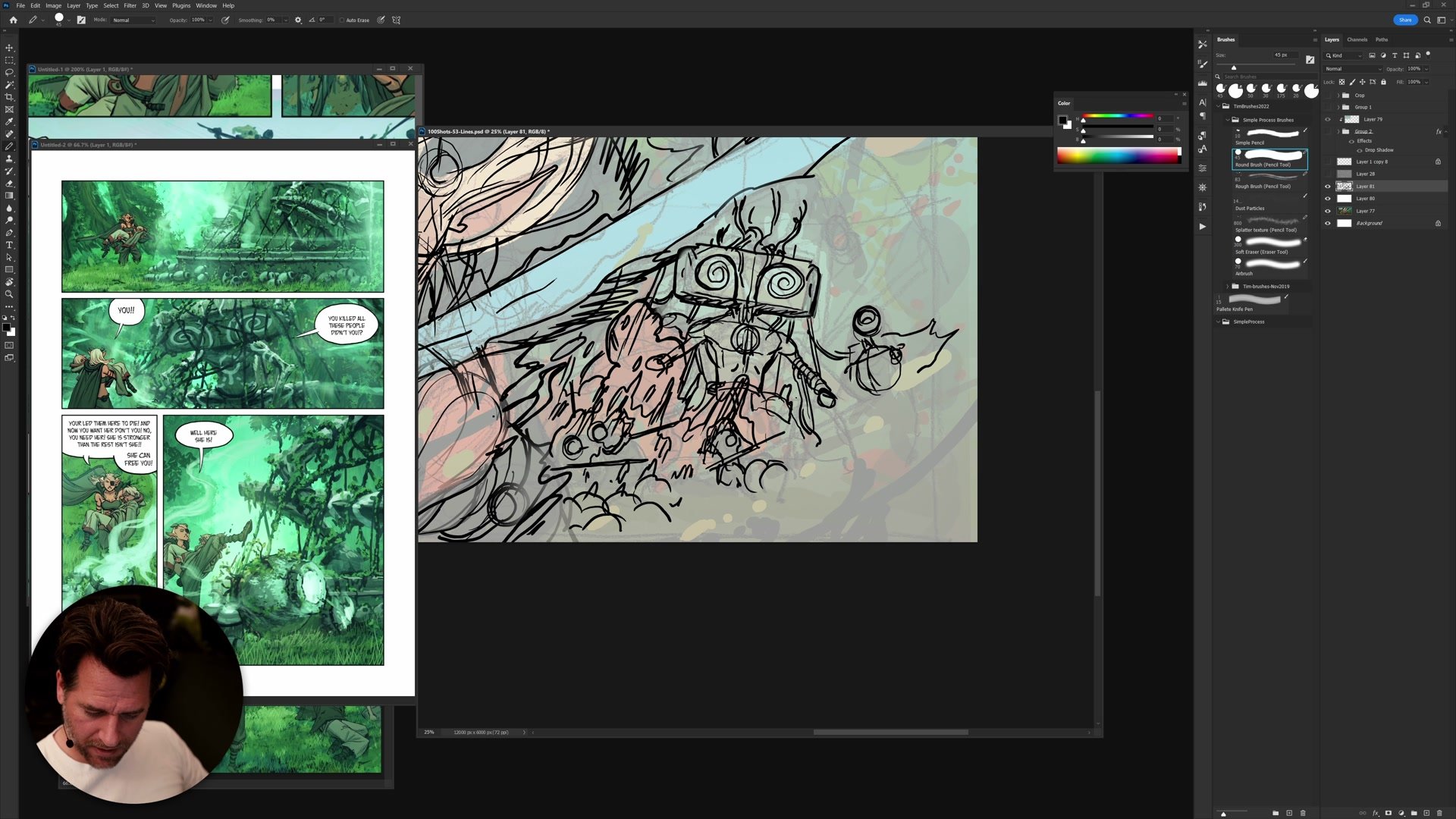
Task: Switch to the Channels tab
Action: [1357, 39]
